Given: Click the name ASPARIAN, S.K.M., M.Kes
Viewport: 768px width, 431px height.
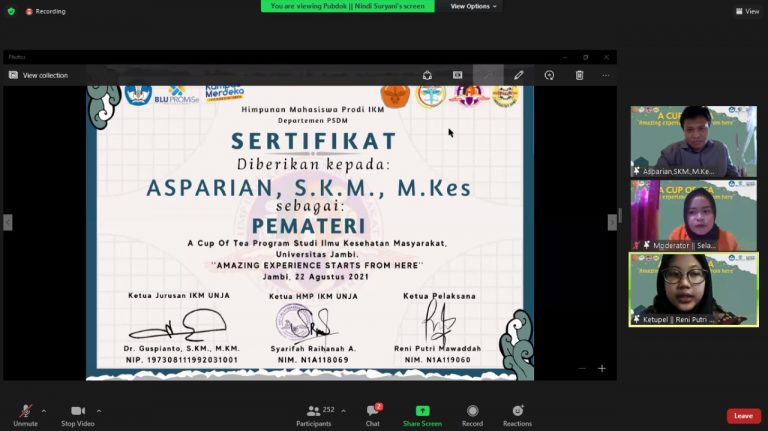Looking at the screenshot, I should point(309,188).
